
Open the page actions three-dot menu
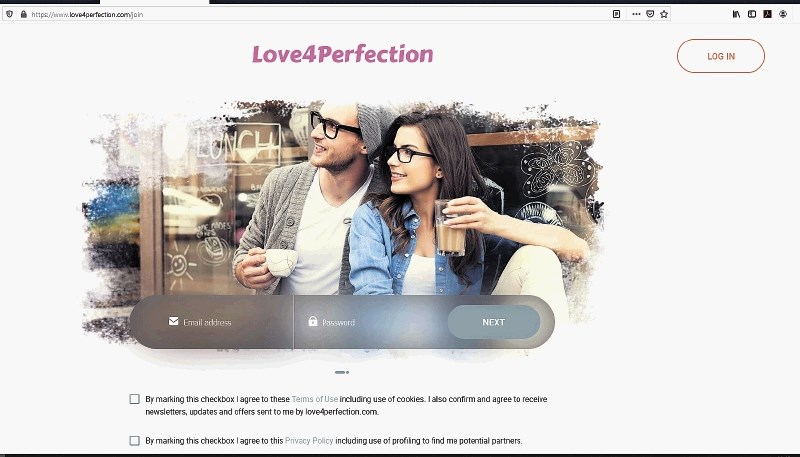(636, 15)
